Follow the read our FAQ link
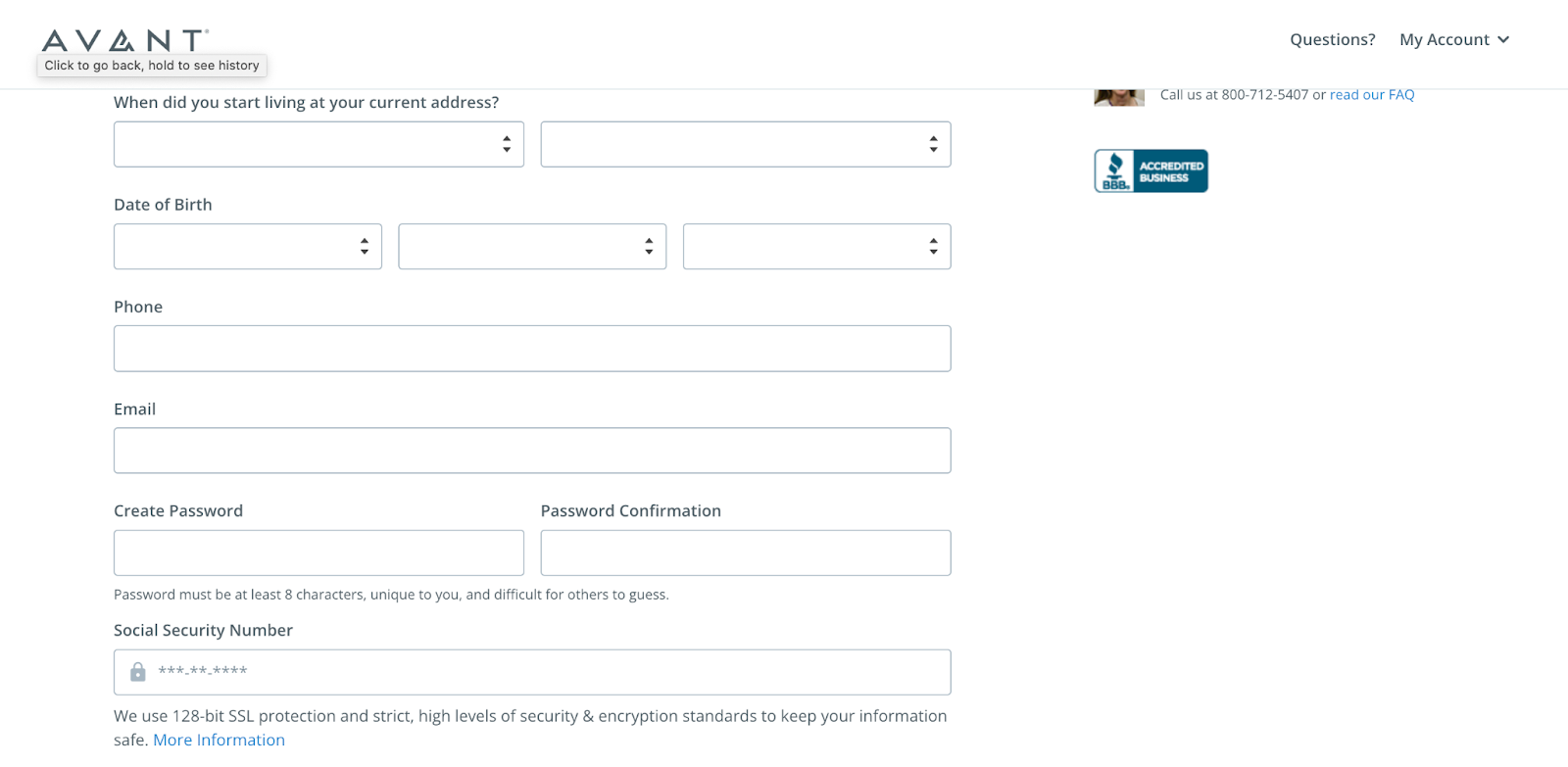 pyautogui.click(x=1372, y=95)
